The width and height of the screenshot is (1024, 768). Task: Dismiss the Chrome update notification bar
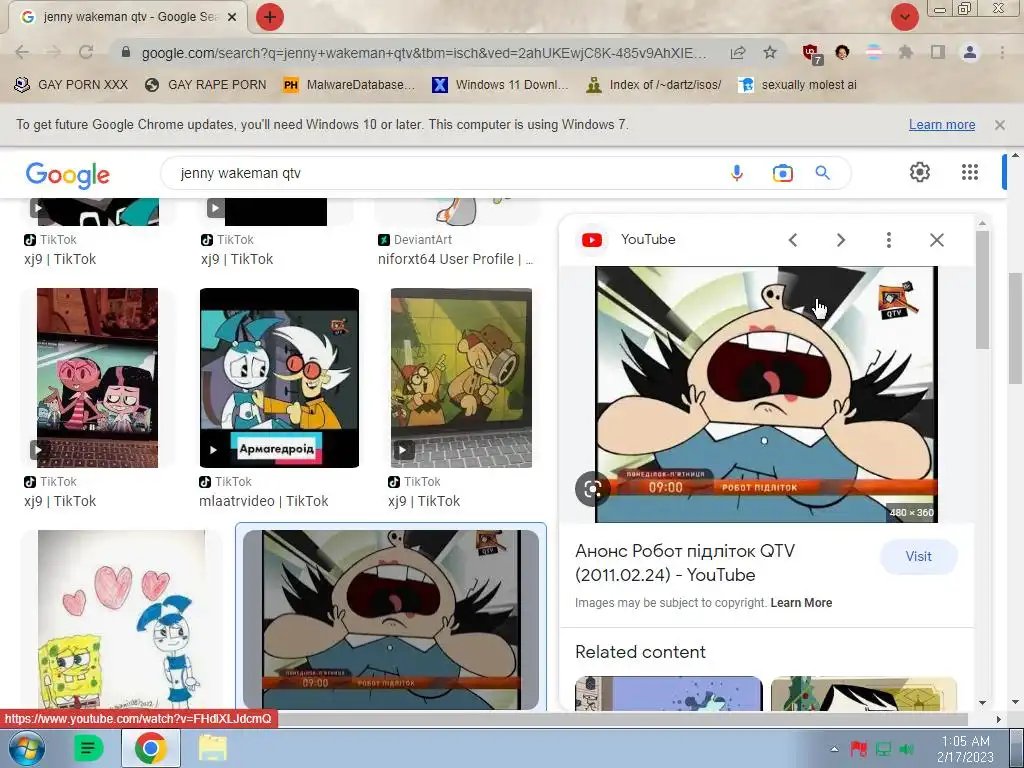point(1000,125)
